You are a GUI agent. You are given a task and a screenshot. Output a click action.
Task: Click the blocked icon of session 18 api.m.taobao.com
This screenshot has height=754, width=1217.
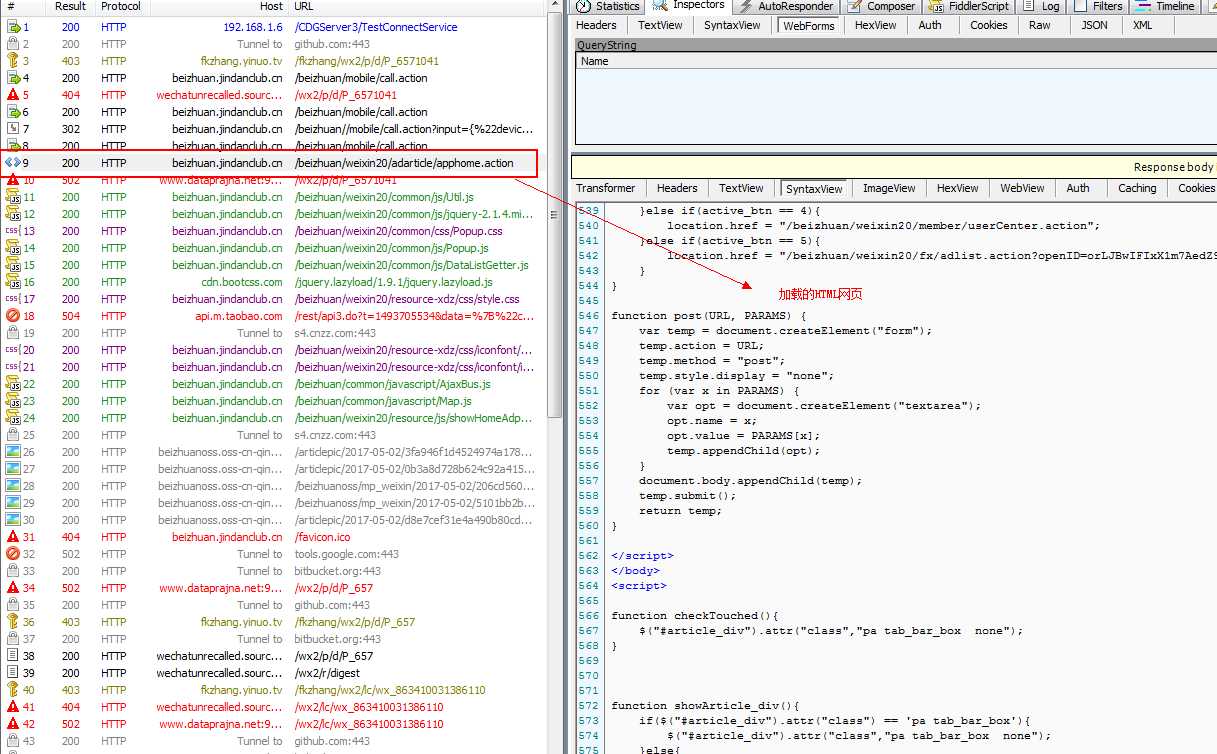[13, 316]
